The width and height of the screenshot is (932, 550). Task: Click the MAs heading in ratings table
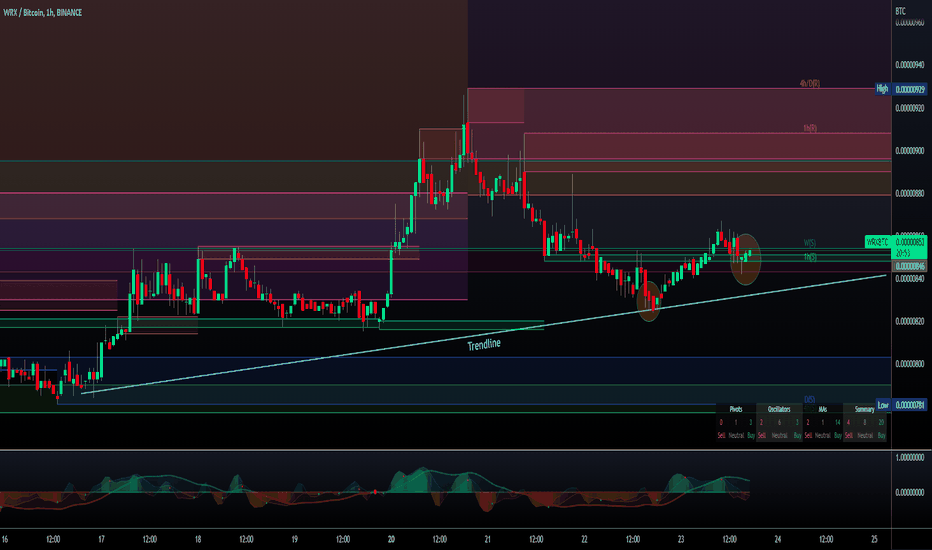(823, 409)
